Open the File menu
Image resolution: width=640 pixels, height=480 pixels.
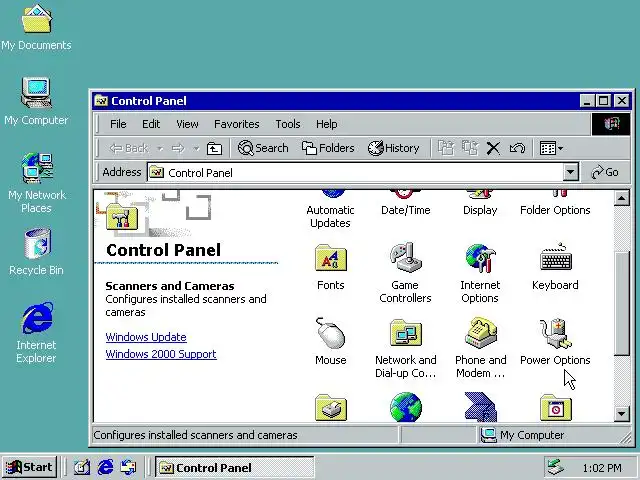click(x=118, y=124)
